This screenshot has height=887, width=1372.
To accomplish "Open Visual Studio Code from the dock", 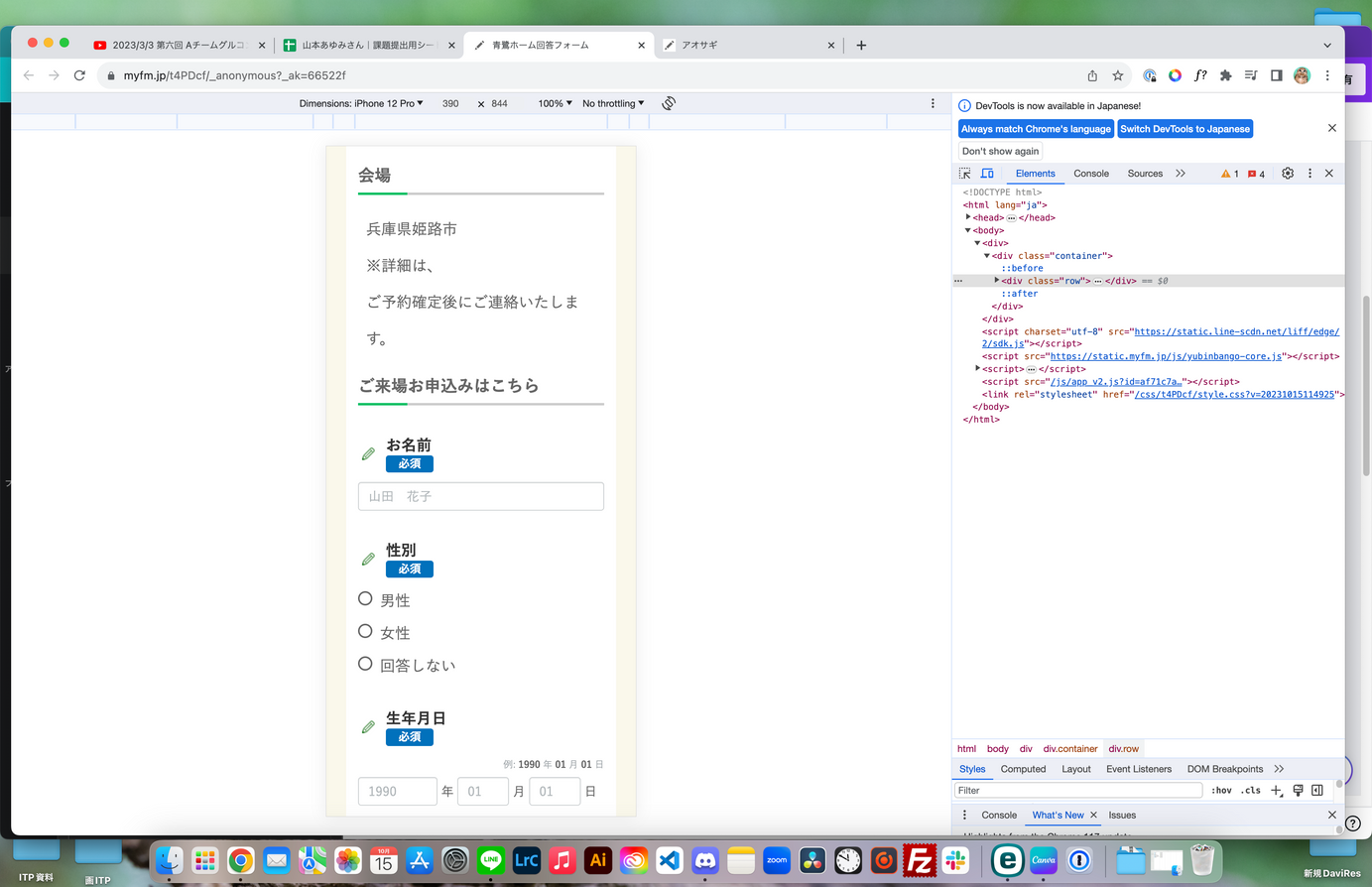I will tap(670, 860).
